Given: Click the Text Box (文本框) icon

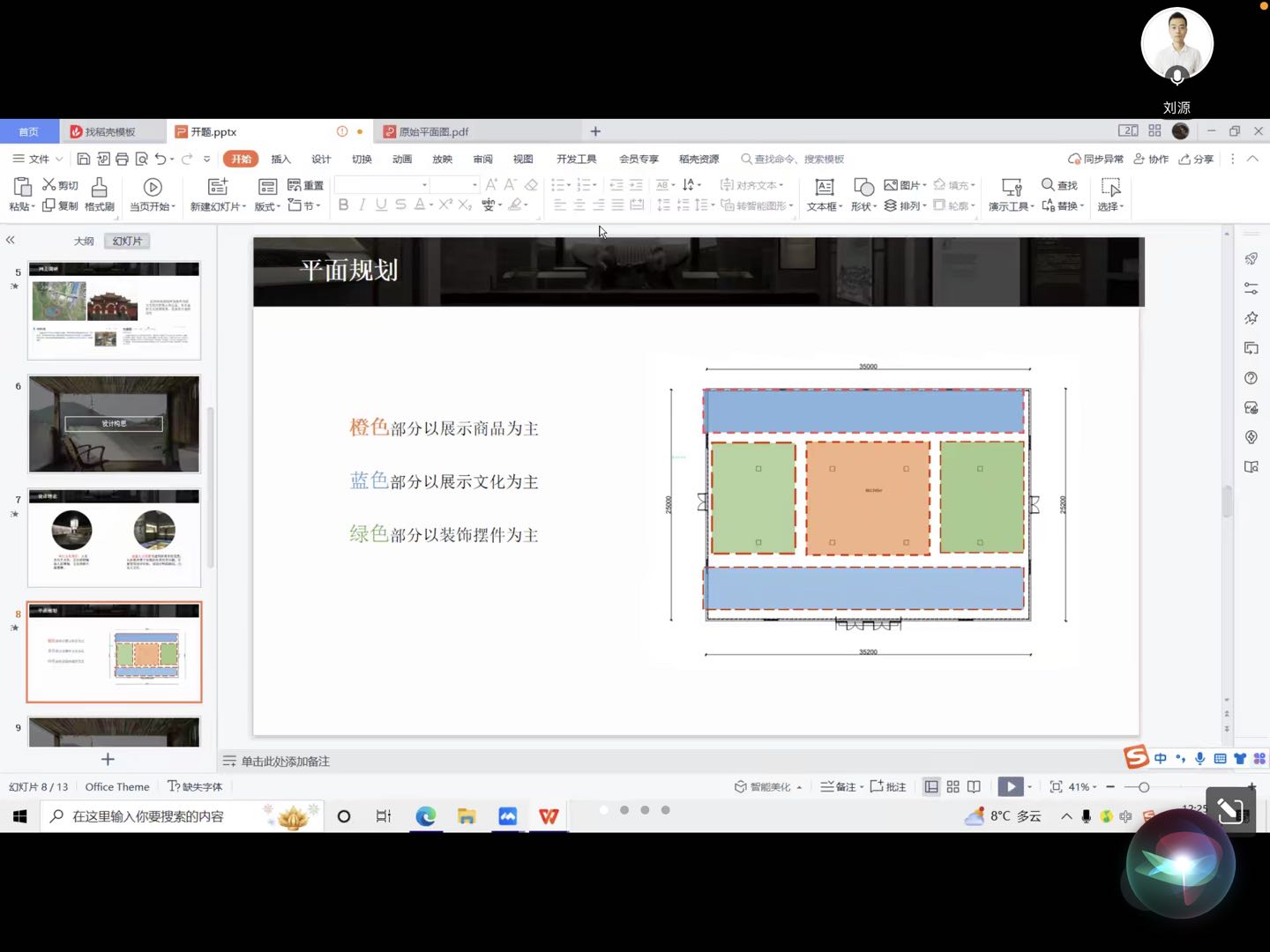Looking at the screenshot, I should coord(825,187).
